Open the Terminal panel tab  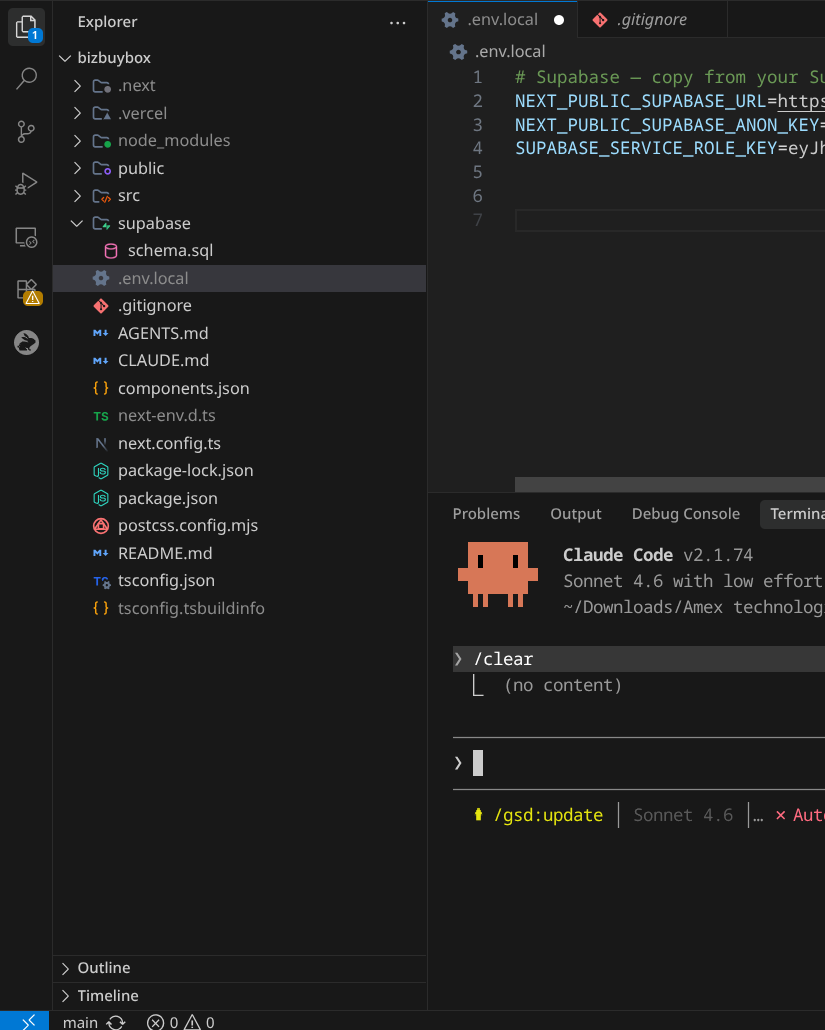click(795, 514)
